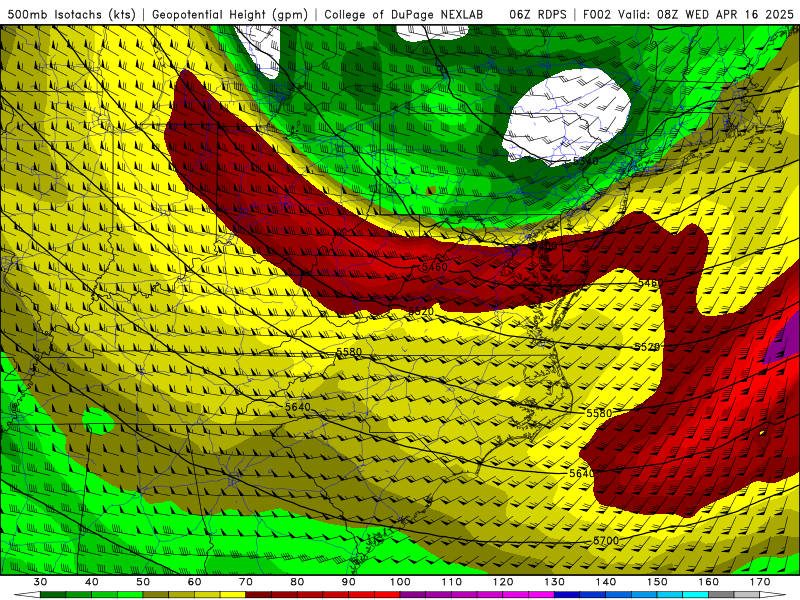Click the color scale label 100
This screenshot has height=600, width=800.
point(400,582)
